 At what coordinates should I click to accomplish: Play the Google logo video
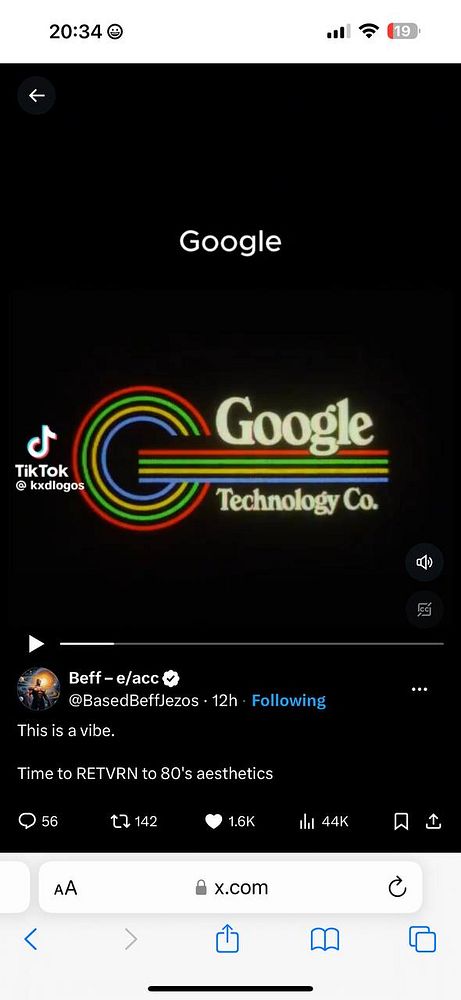pos(36,643)
